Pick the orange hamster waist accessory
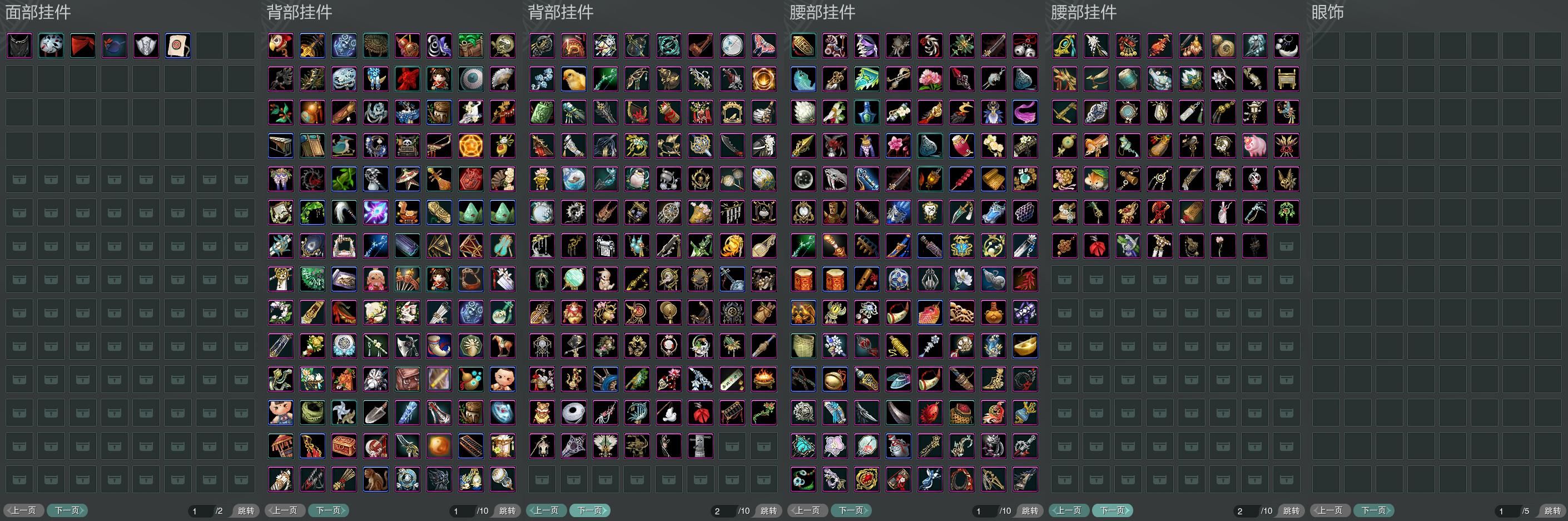The image size is (1568, 521). [1096, 180]
